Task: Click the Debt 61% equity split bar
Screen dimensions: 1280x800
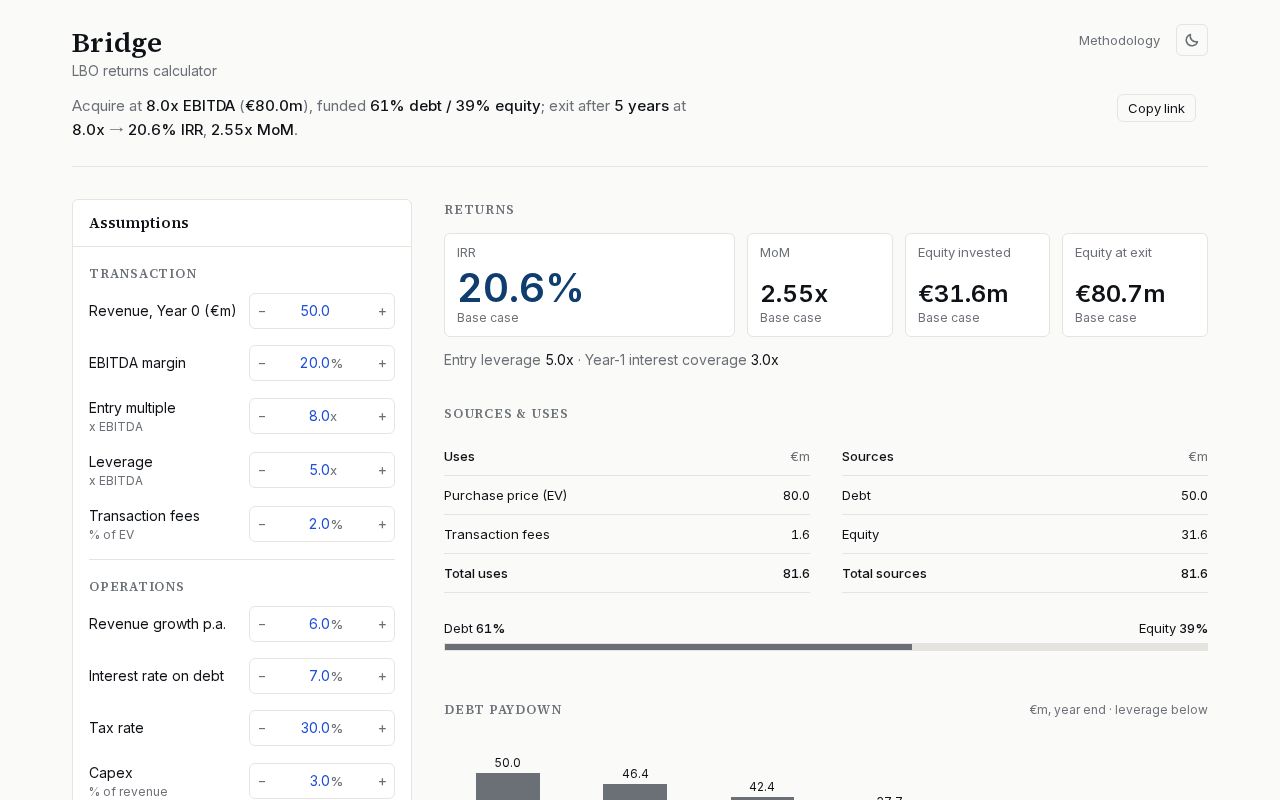Action: click(x=826, y=647)
